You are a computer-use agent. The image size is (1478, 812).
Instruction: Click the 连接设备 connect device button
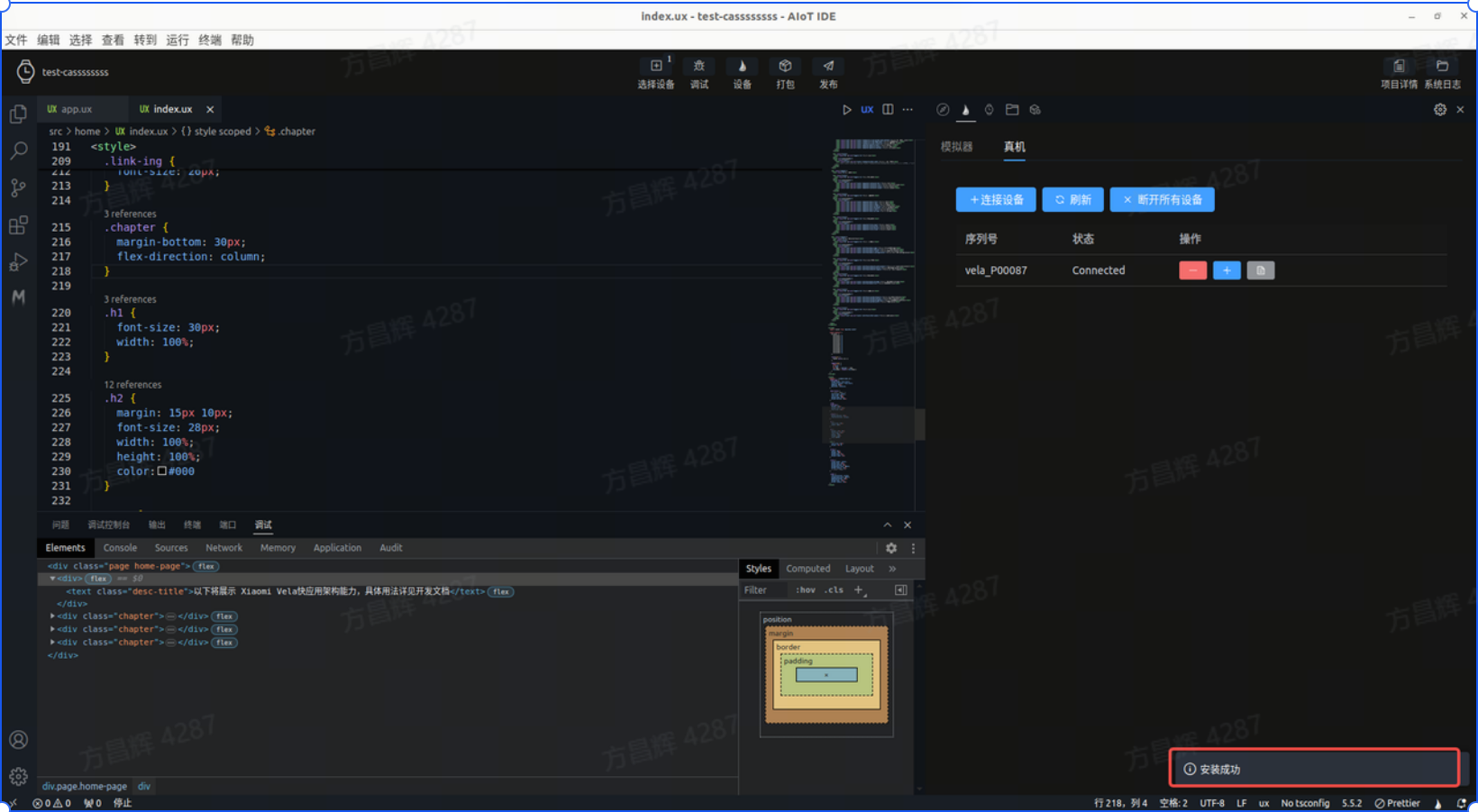point(996,199)
